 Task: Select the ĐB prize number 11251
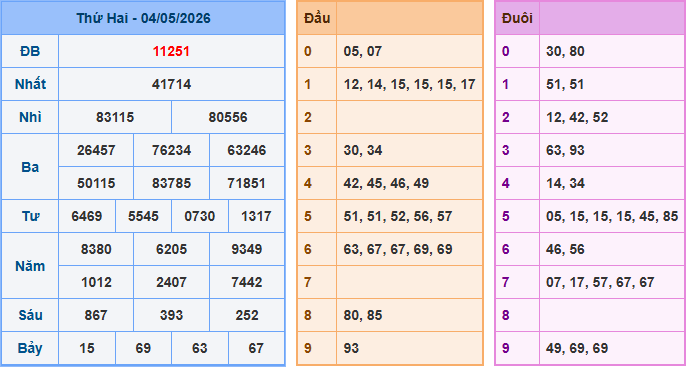(x=171, y=51)
